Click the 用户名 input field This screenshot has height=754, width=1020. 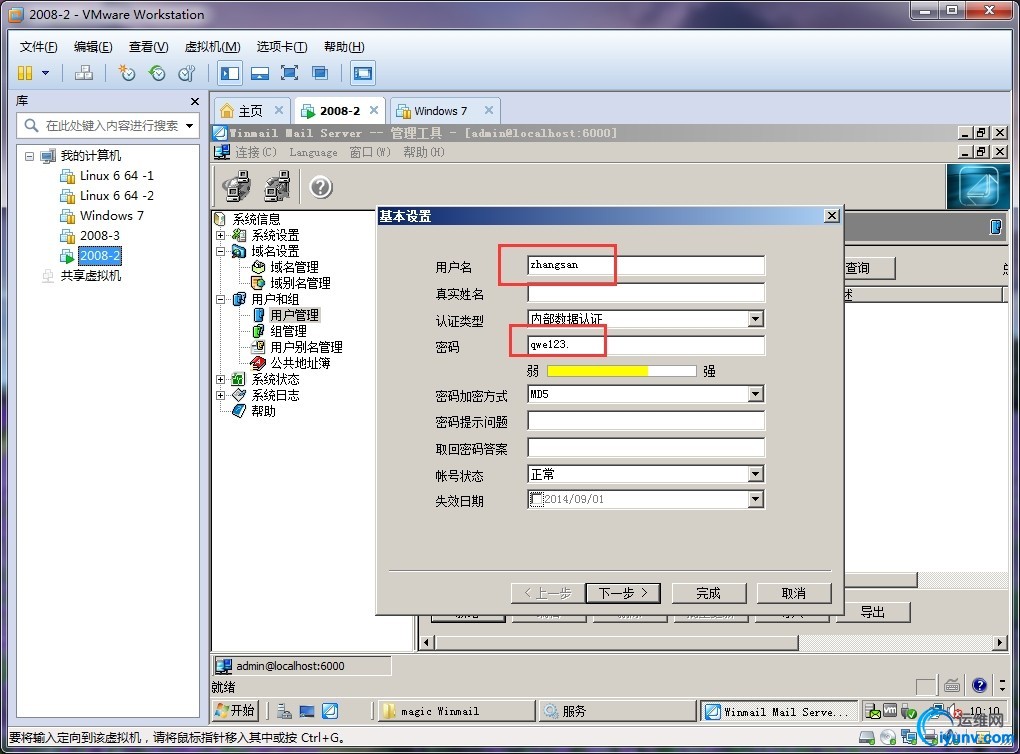tap(646, 265)
